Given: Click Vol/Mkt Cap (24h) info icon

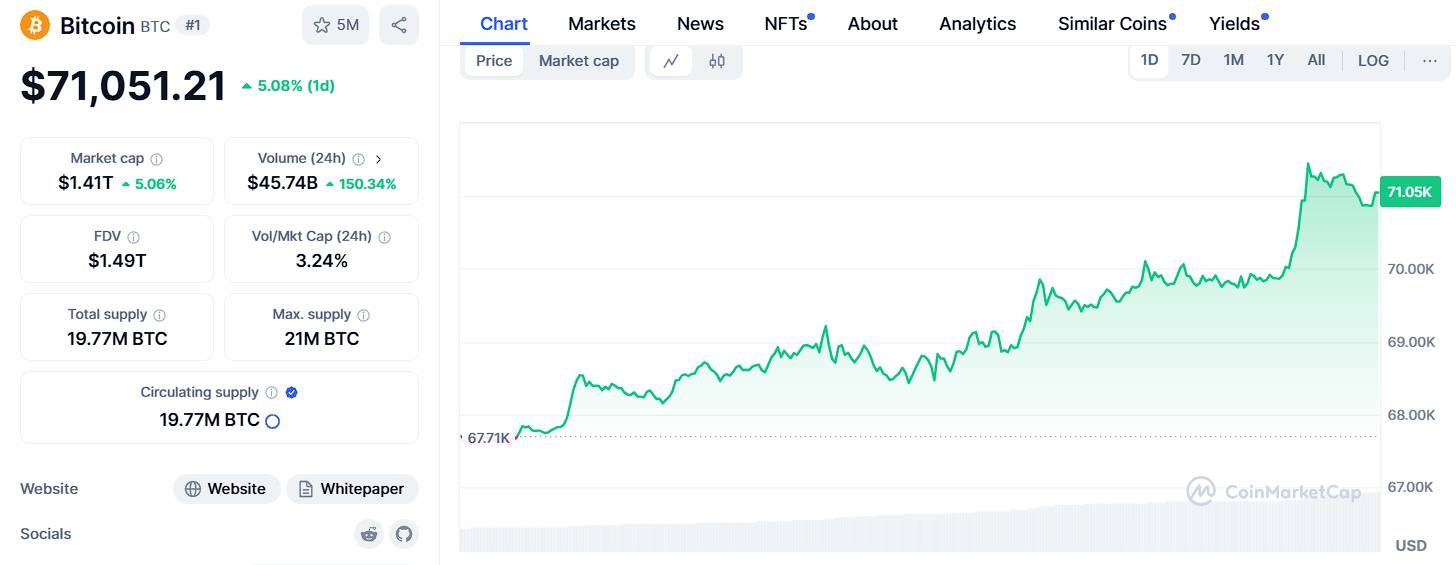Looking at the screenshot, I should tap(385, 237).
